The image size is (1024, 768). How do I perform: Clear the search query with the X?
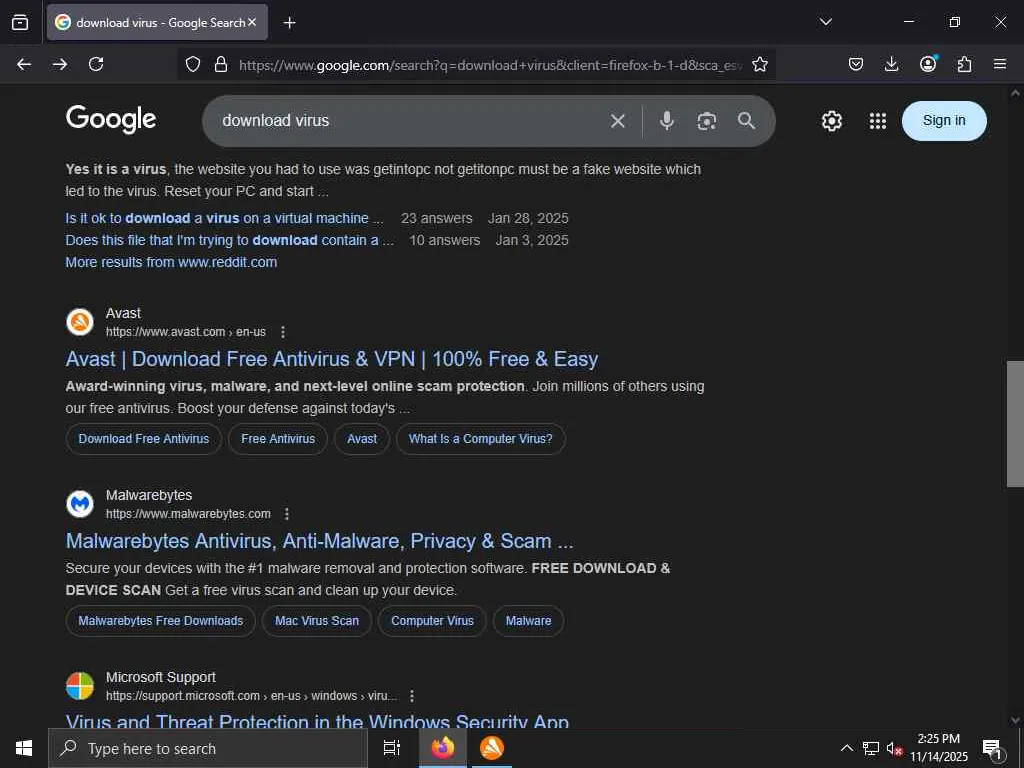click(618, 121)
